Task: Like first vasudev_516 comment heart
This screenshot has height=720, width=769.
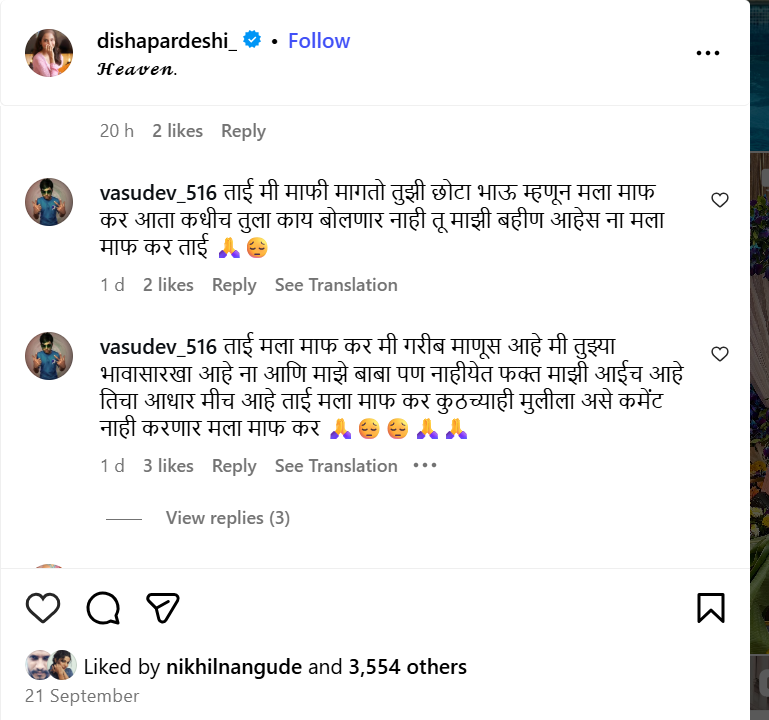Action: (x=719, y=200)
